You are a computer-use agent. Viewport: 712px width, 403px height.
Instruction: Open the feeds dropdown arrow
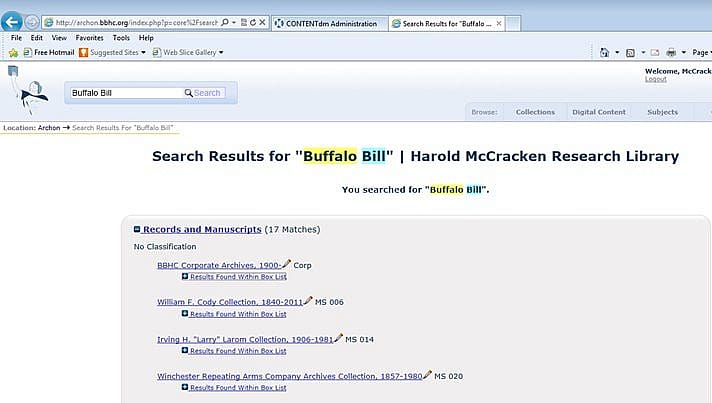click(x=643, y=53)
